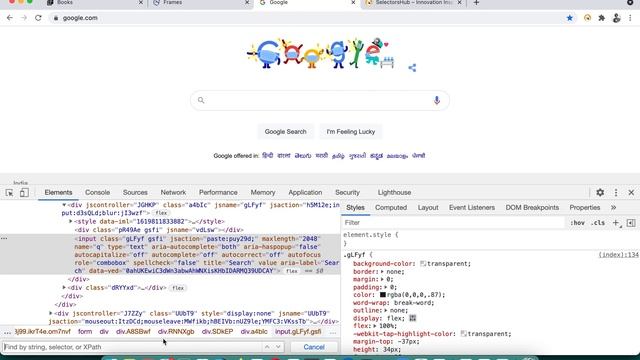The height and width of the screenshot is (360, 640).
Task: Open the Chrome three-dot menu
Action: pyautogui.click(x=630, y=18)
